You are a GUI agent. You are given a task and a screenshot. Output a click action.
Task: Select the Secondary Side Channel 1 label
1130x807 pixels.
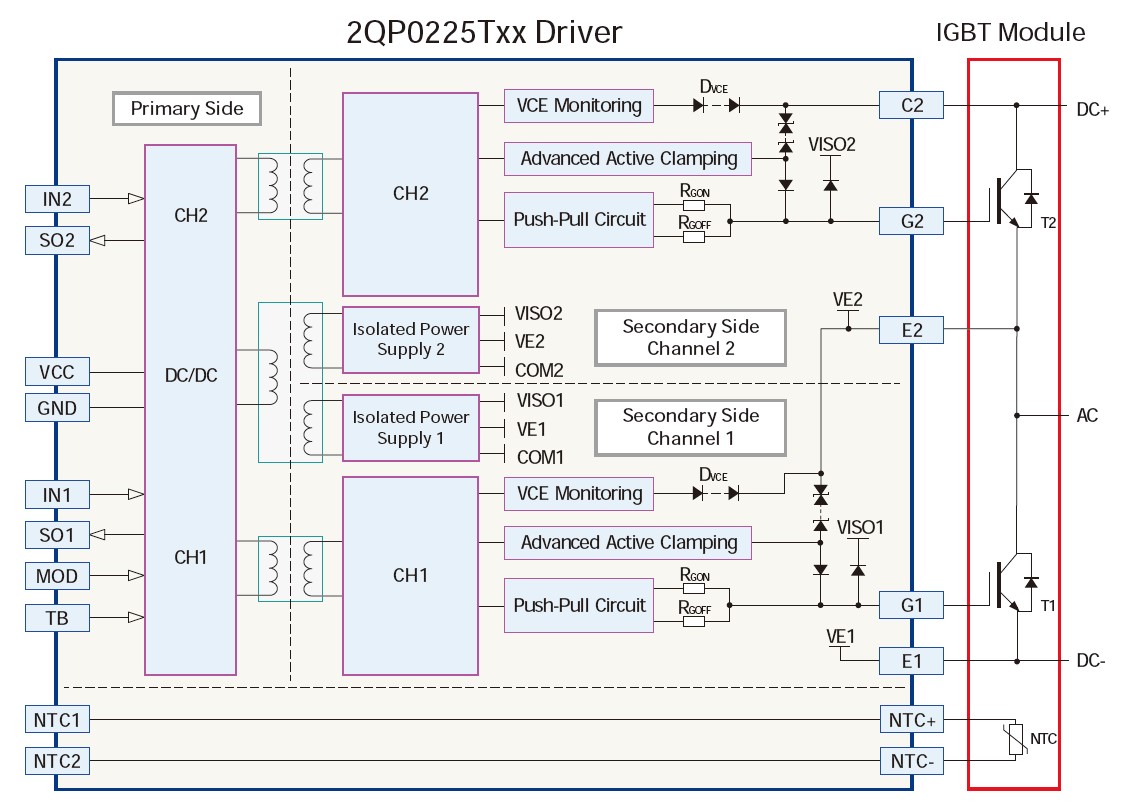(690, 427)
